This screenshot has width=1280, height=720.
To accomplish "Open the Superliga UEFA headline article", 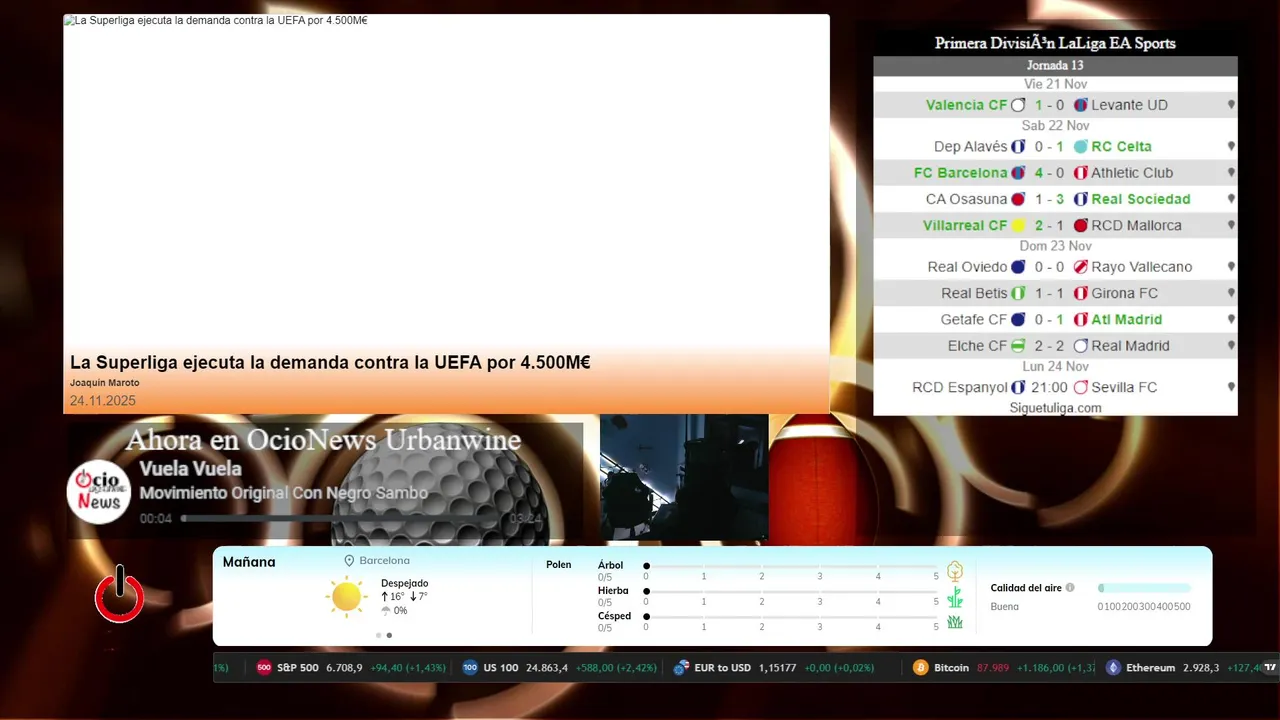I will (x=330, y=363).
